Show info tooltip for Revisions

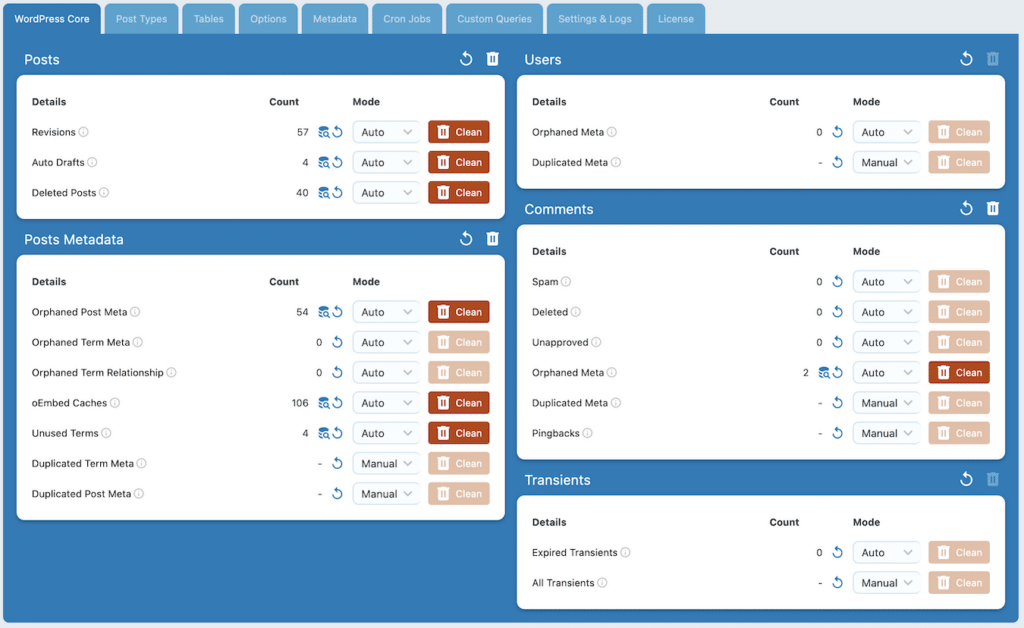[84, 132]
